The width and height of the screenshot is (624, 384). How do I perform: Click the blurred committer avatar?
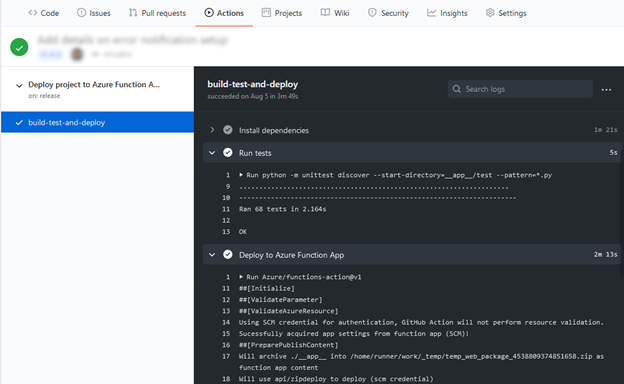[x=77, y=54]
